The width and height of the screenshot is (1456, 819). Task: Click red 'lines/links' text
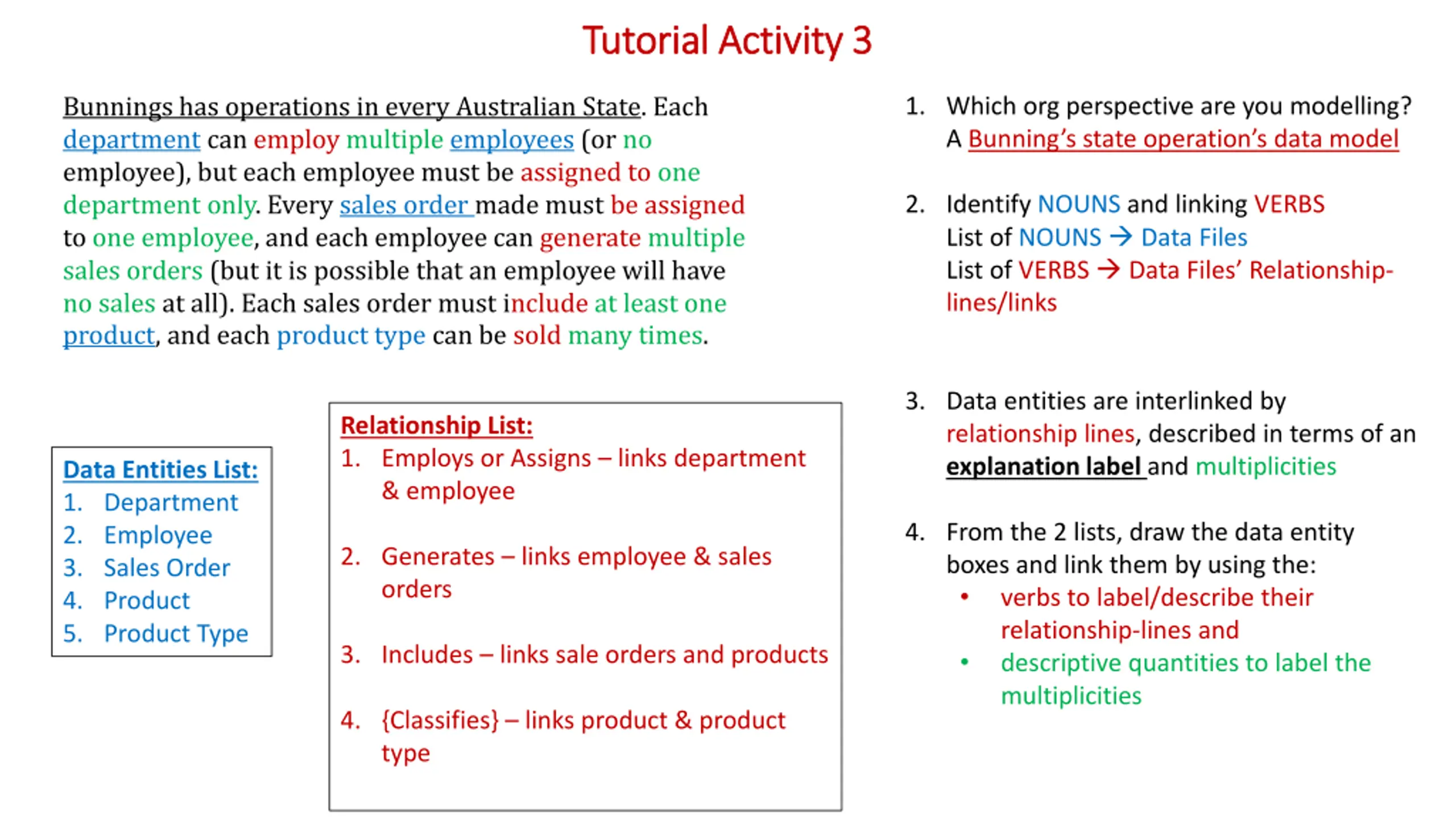tap(1001, 303)
